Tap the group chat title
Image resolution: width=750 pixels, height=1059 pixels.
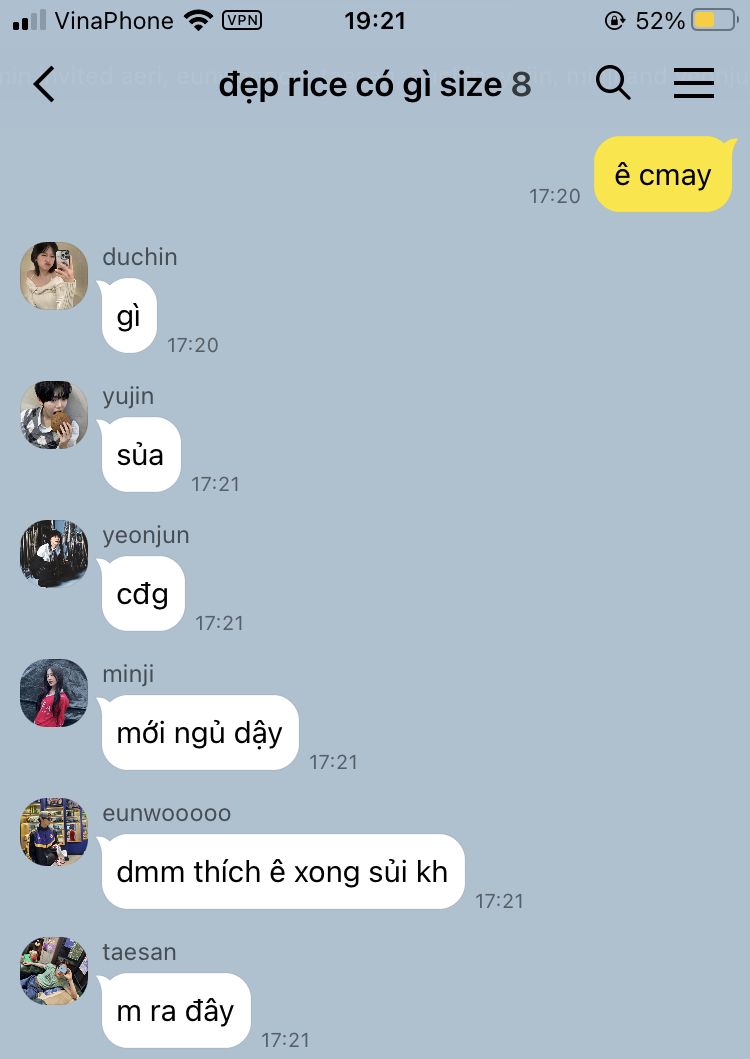(x=375, y=86)
